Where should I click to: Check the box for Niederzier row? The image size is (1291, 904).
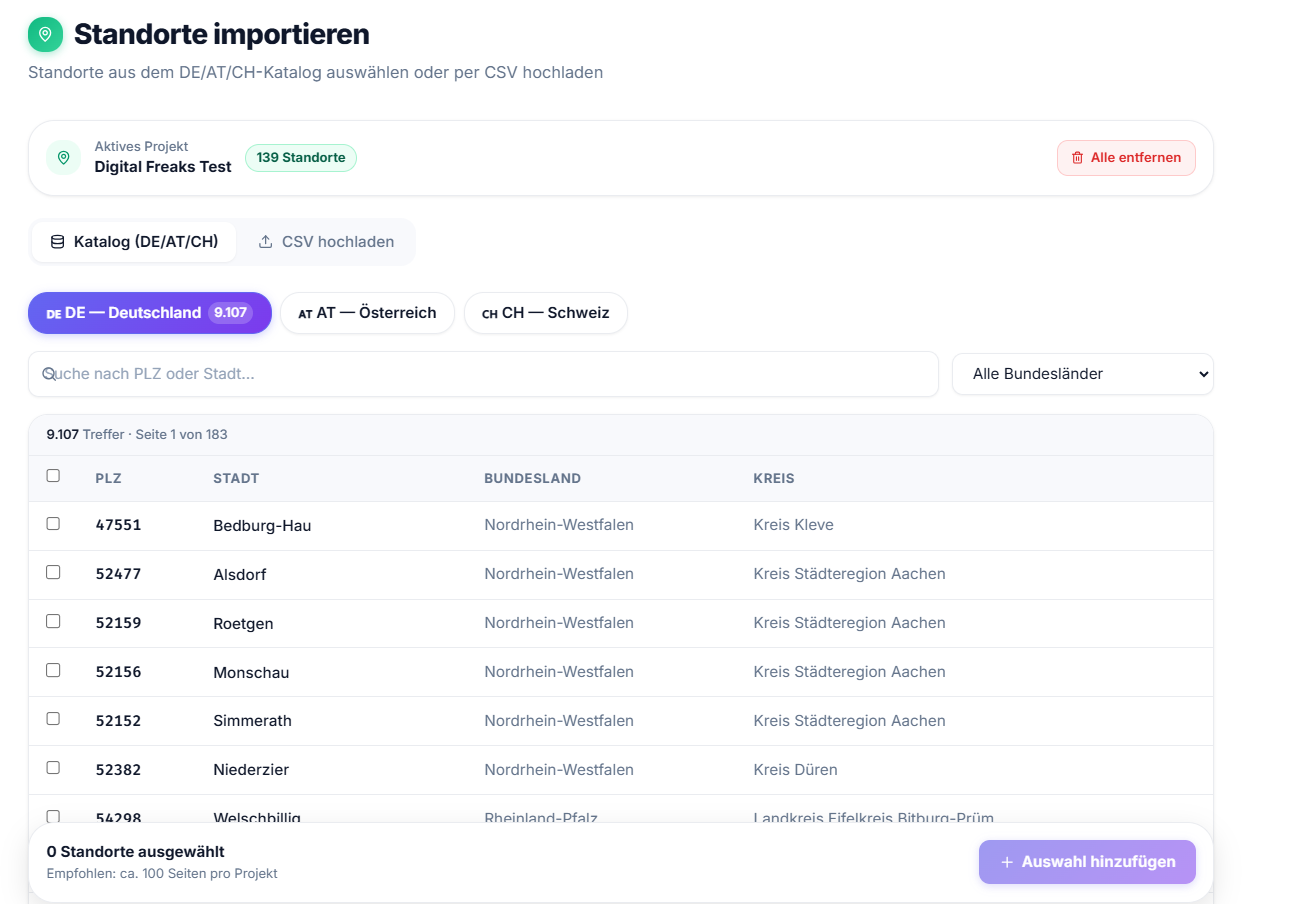pyautogui.click(x=53, y=768)
